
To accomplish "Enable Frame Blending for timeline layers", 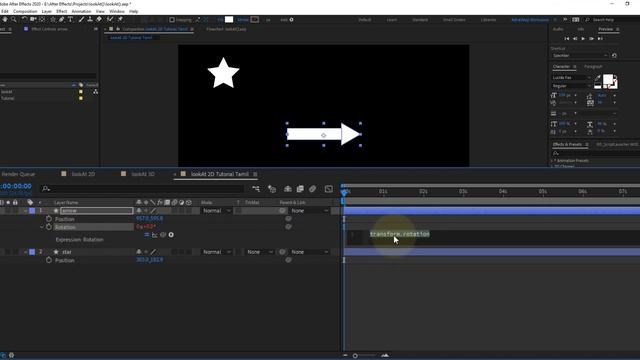I will click(300, 189).
